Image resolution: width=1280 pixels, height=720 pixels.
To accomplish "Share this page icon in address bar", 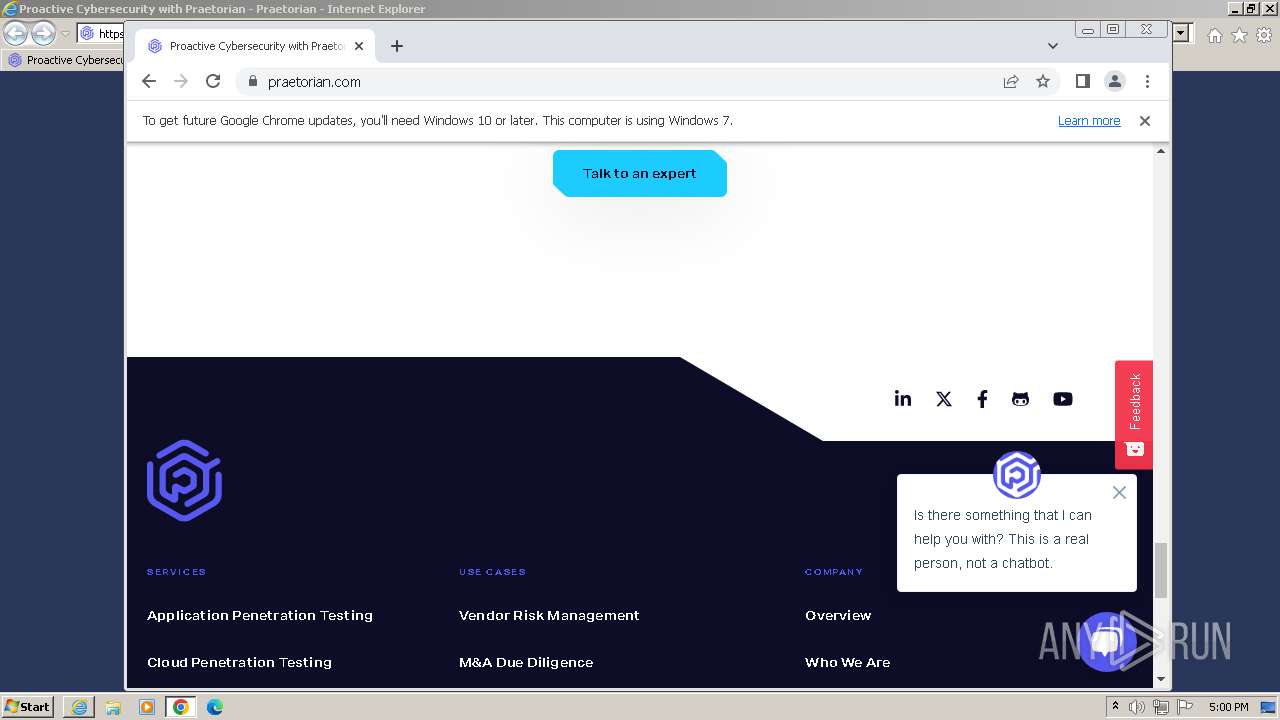I will [1011, 81].
